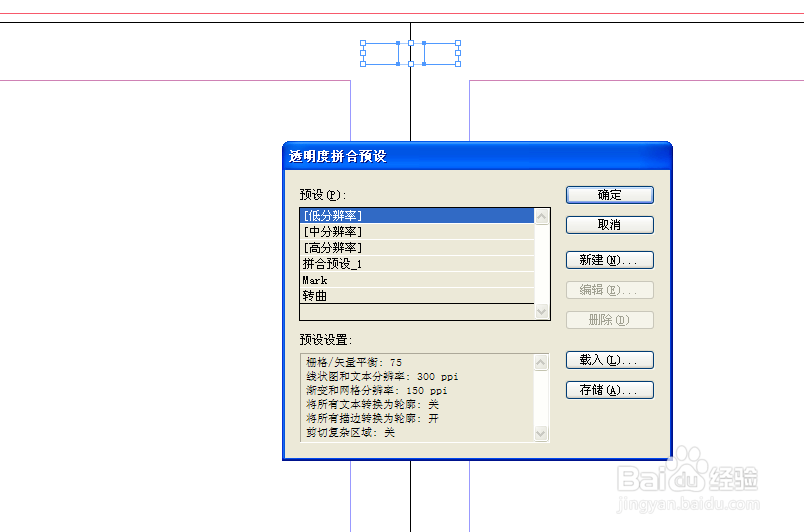Cancel the dialog with 取消
This screenshot has height=532, width=804.
pos(610,225)
